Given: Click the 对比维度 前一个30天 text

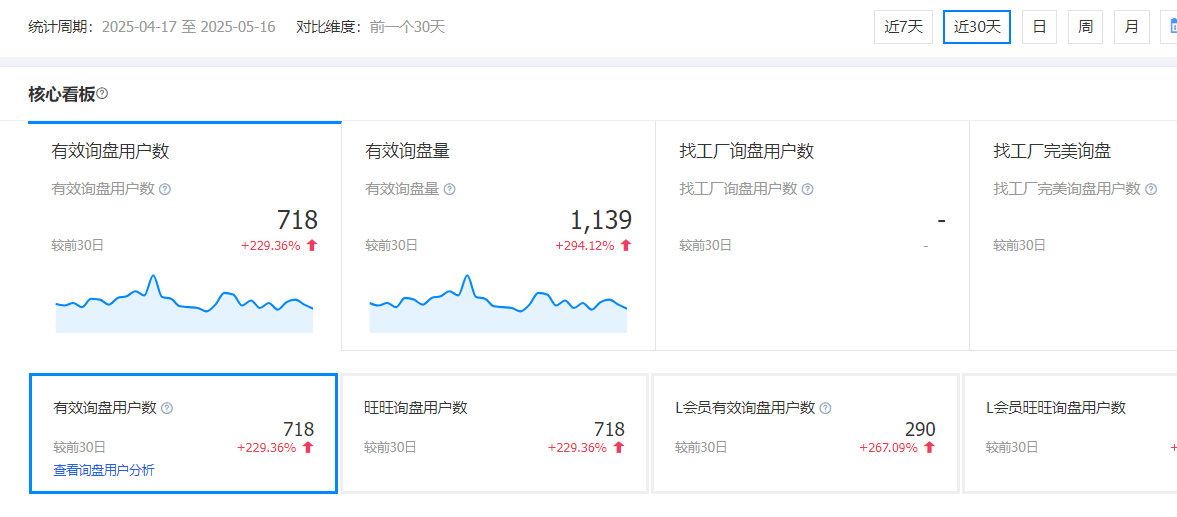Looking at the screenshot, I should pos(371,27).
